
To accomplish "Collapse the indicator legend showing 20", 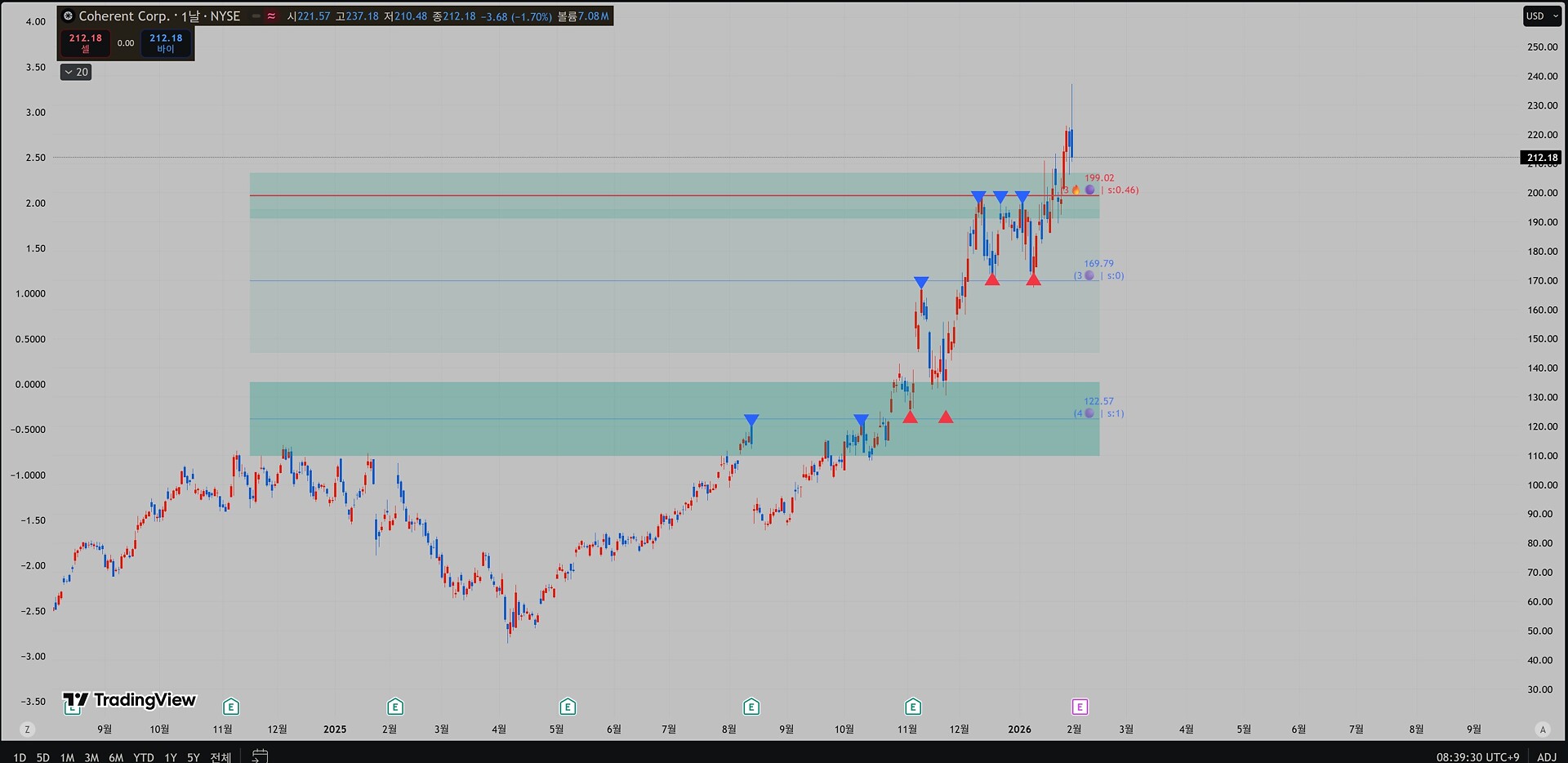I will [x=76, y=72].
